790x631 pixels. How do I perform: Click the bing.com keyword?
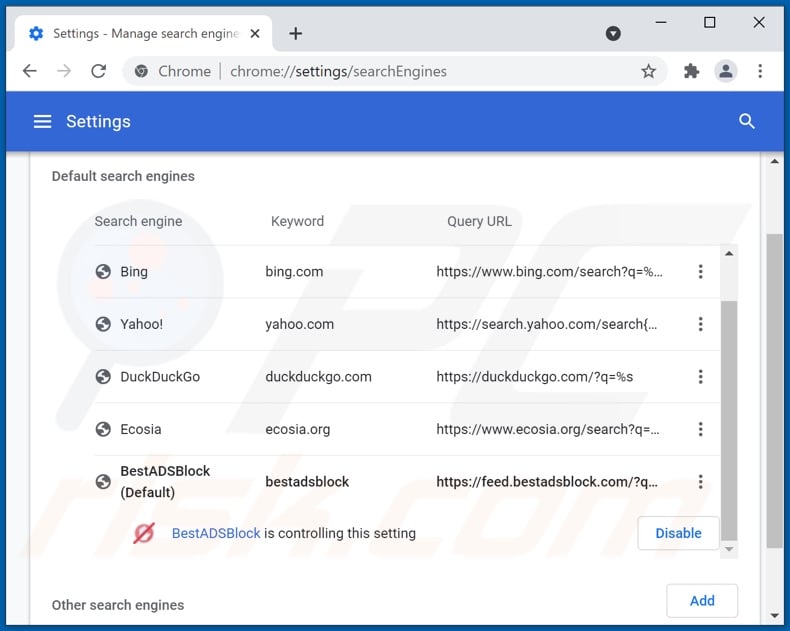[294, 272]
